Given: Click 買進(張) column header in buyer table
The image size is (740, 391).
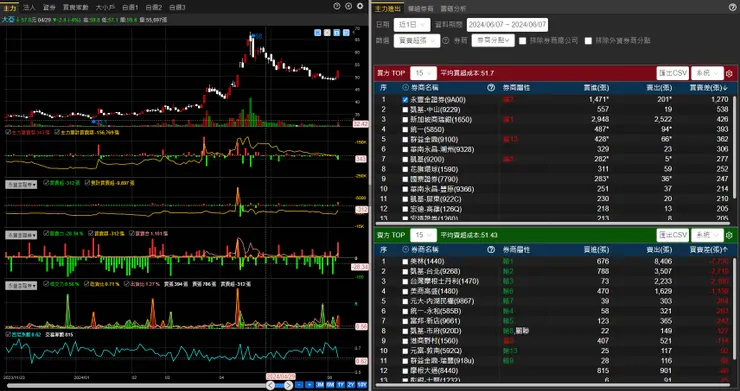Looking at the screenshot, I should pos(597,88).
